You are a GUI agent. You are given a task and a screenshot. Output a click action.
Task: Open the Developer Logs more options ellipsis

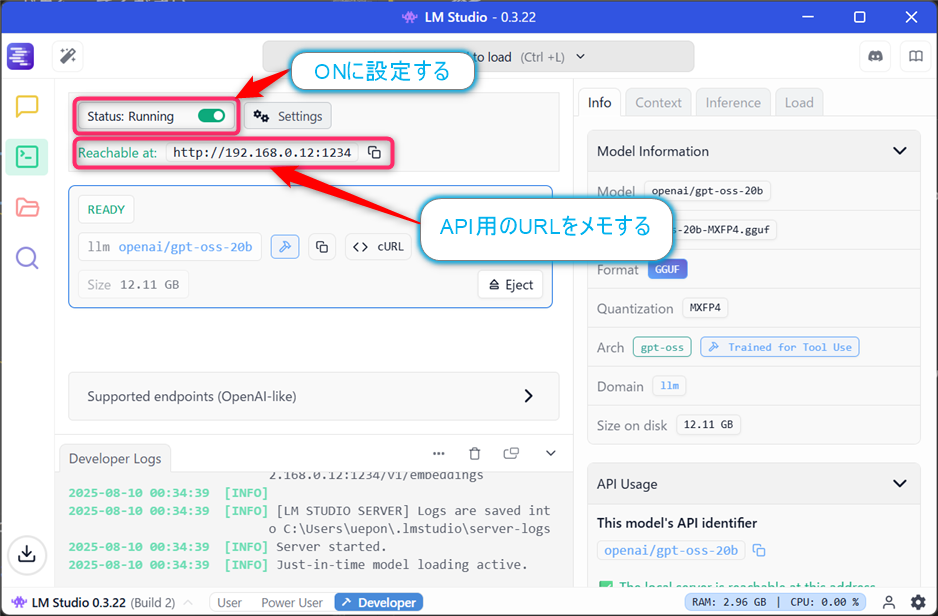[438, 453]
